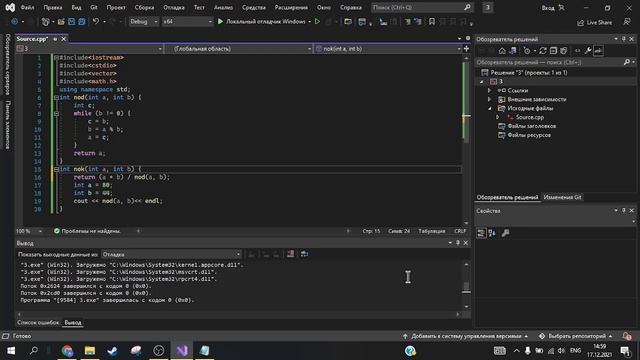Click Start Without Debugging outline play icon
The height and width of the screenshot is (360, 640).
pos(317,22)
